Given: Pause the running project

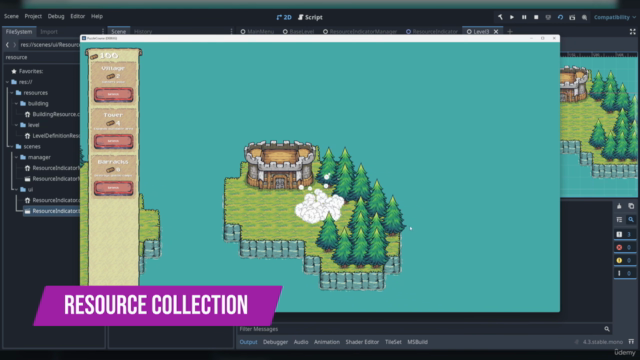Looking at the screenshot, I should pyautogui.click(x=524, y=17).
